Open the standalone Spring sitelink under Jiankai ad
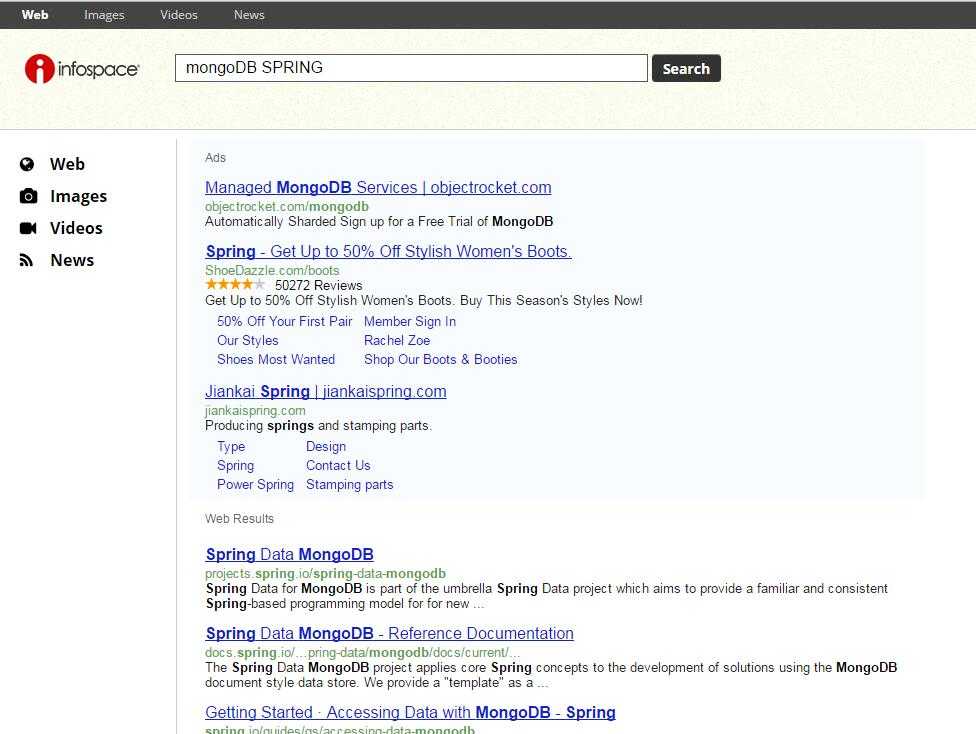 click(x=235, y=466)
